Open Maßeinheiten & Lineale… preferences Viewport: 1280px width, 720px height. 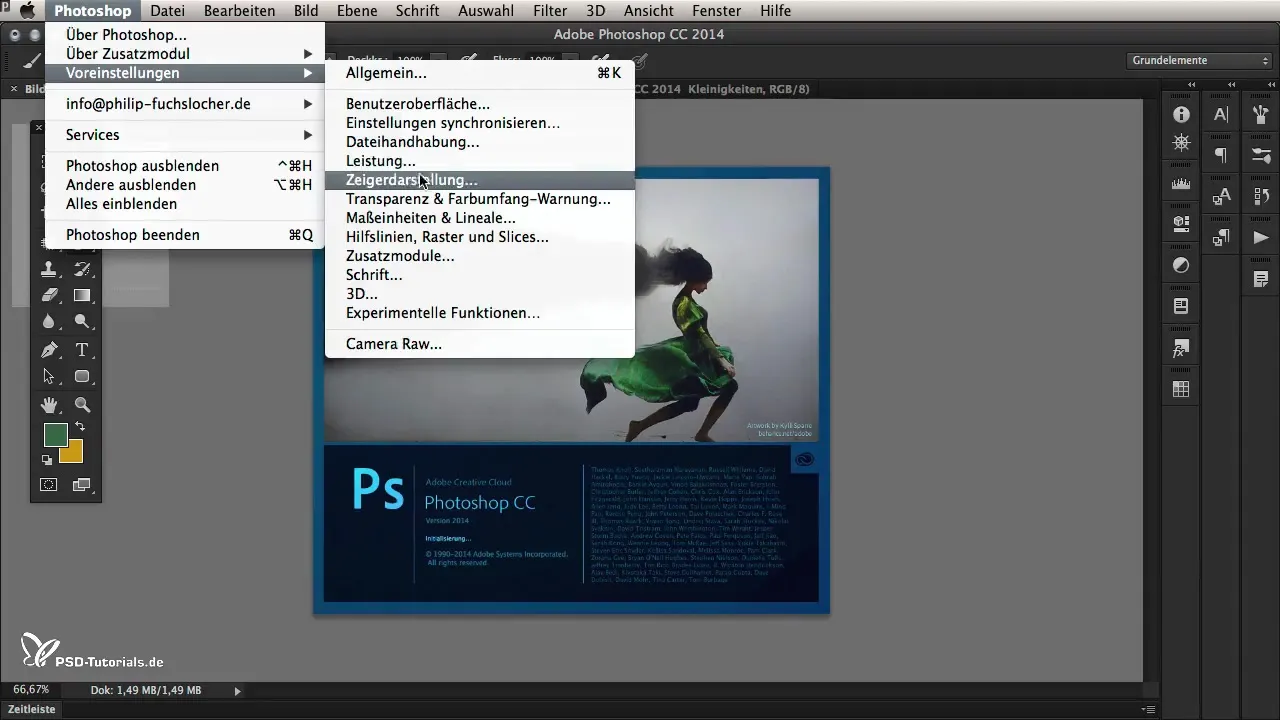click(x=480, y=218)
